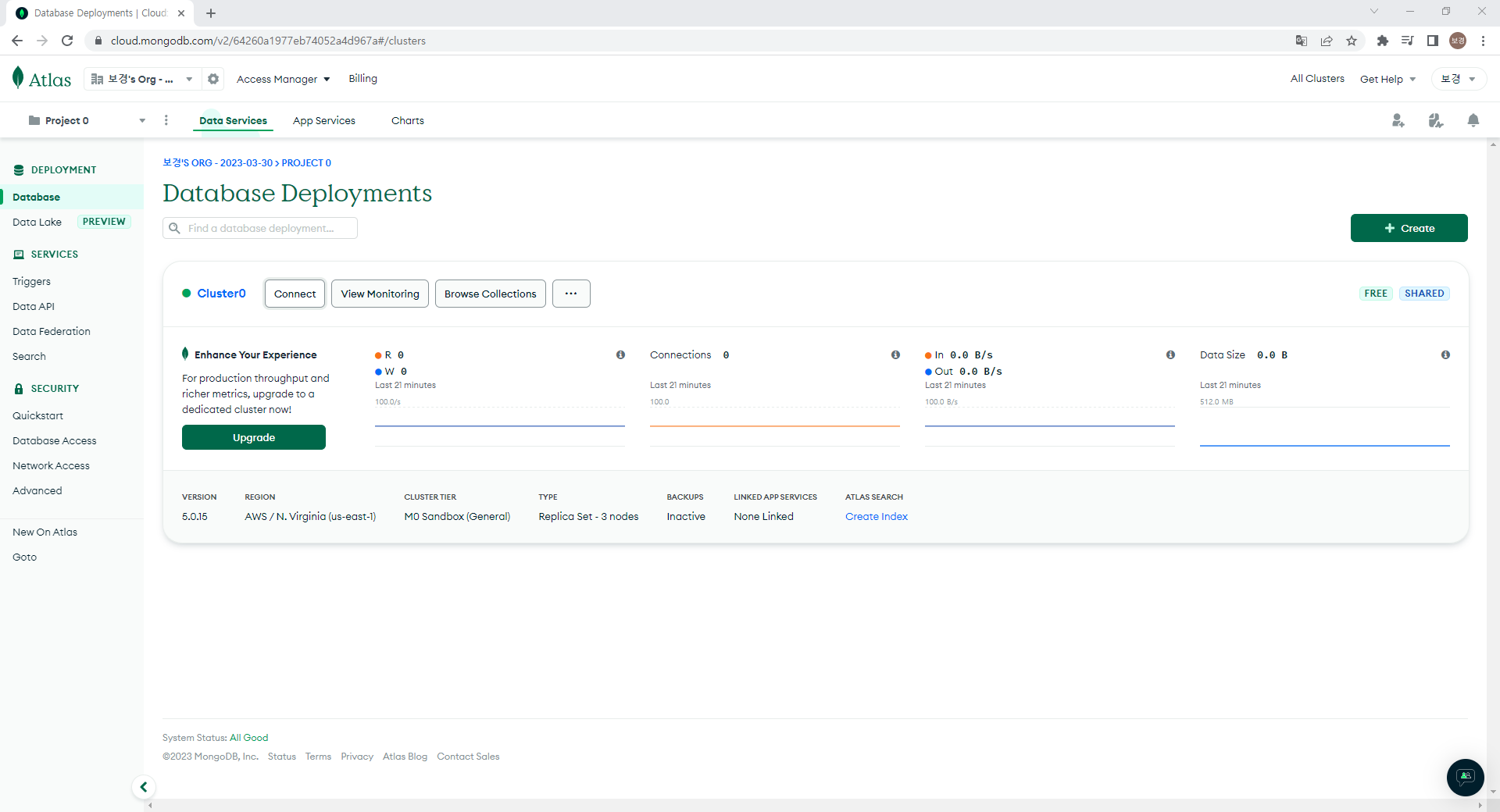Go back in browser history

pyautogui.click(x=17, y=41)
